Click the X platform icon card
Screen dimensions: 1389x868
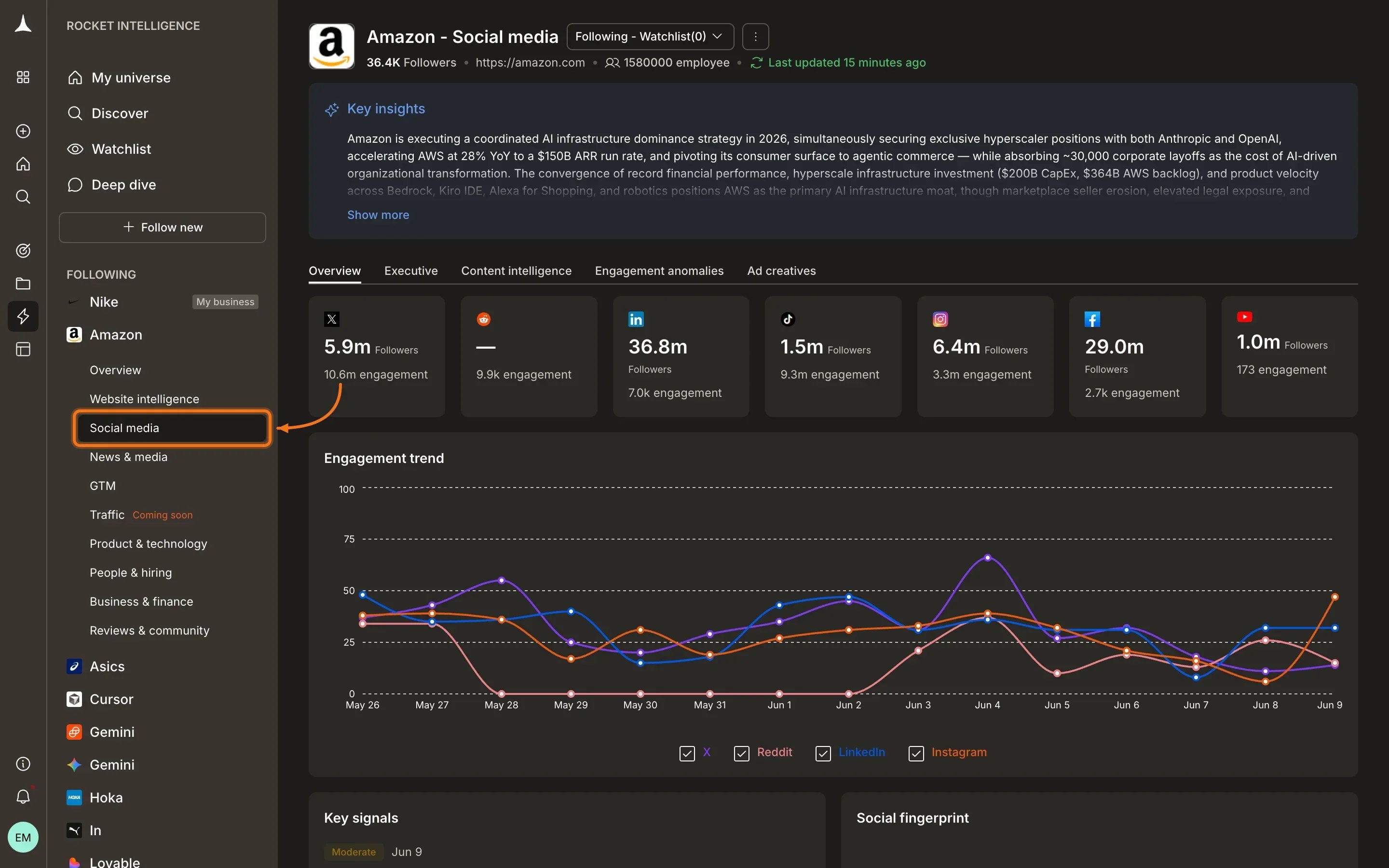pos(332,319)
